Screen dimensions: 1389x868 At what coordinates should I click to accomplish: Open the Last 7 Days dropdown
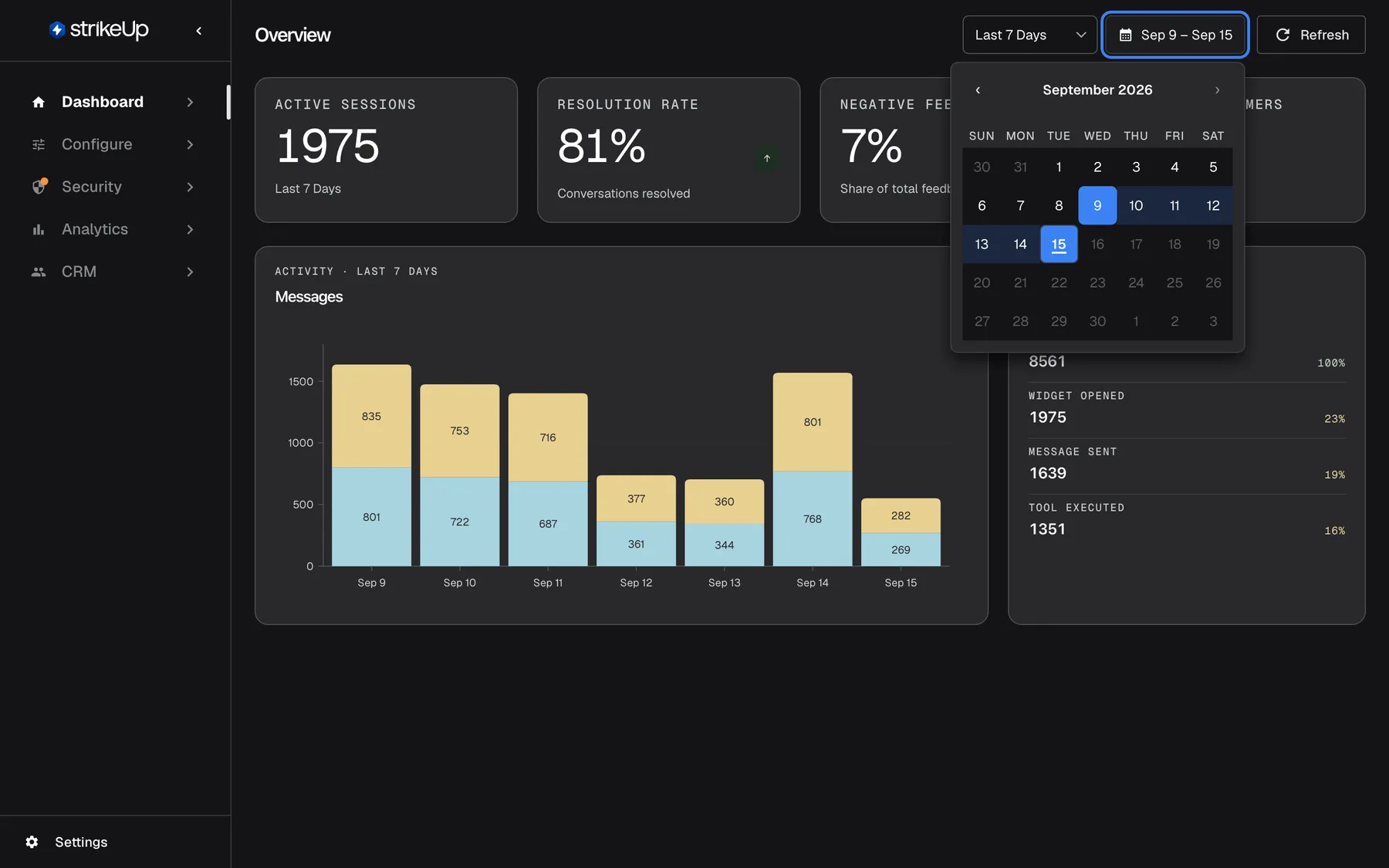point(1029,35)
